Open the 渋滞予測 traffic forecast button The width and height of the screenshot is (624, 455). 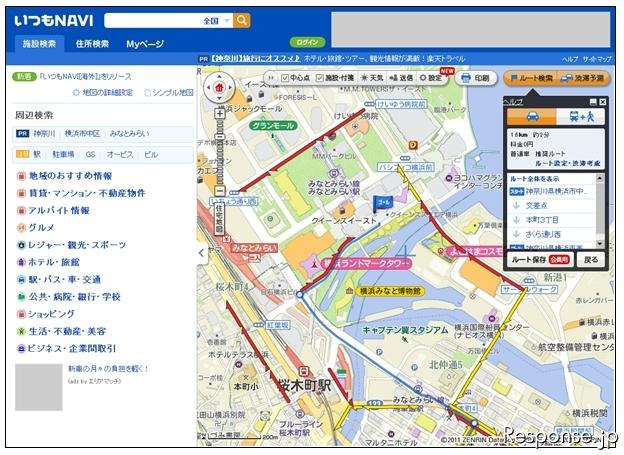(x=583, y=78)
